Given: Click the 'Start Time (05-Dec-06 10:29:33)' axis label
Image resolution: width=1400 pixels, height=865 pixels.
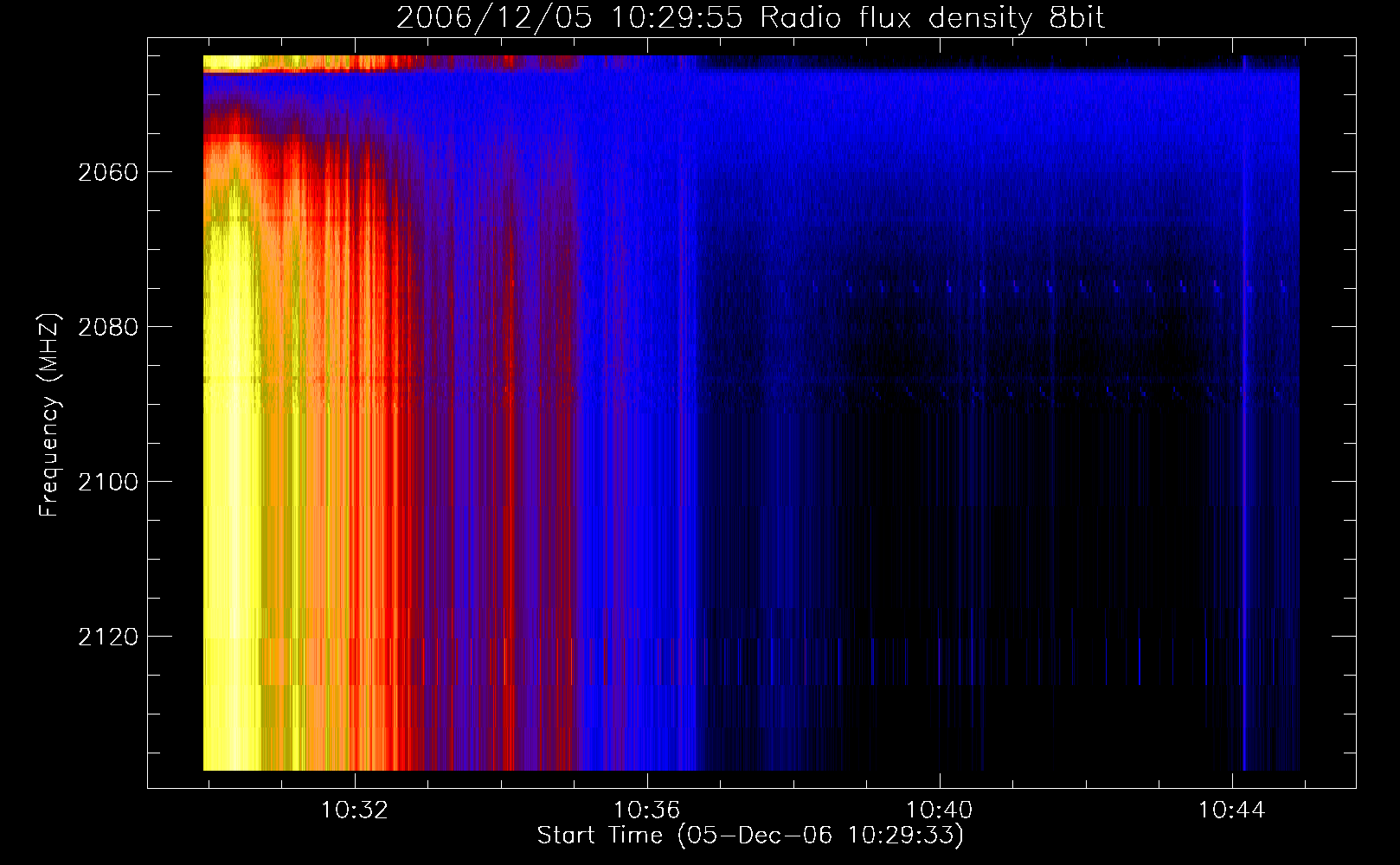Looking at the screenshot, I should coord(750,836).
